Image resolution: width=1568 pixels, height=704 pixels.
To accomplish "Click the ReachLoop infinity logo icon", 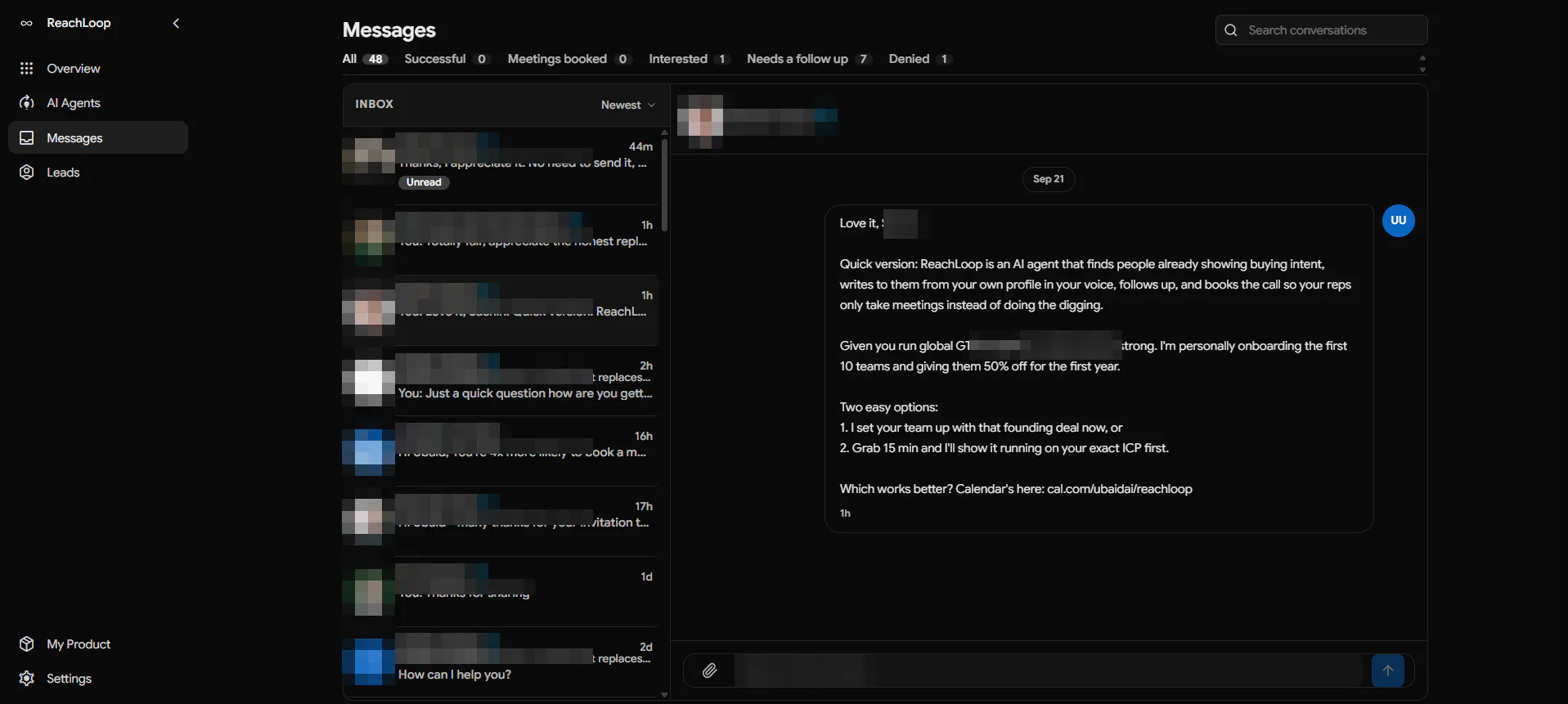I will tap(26, 23).
